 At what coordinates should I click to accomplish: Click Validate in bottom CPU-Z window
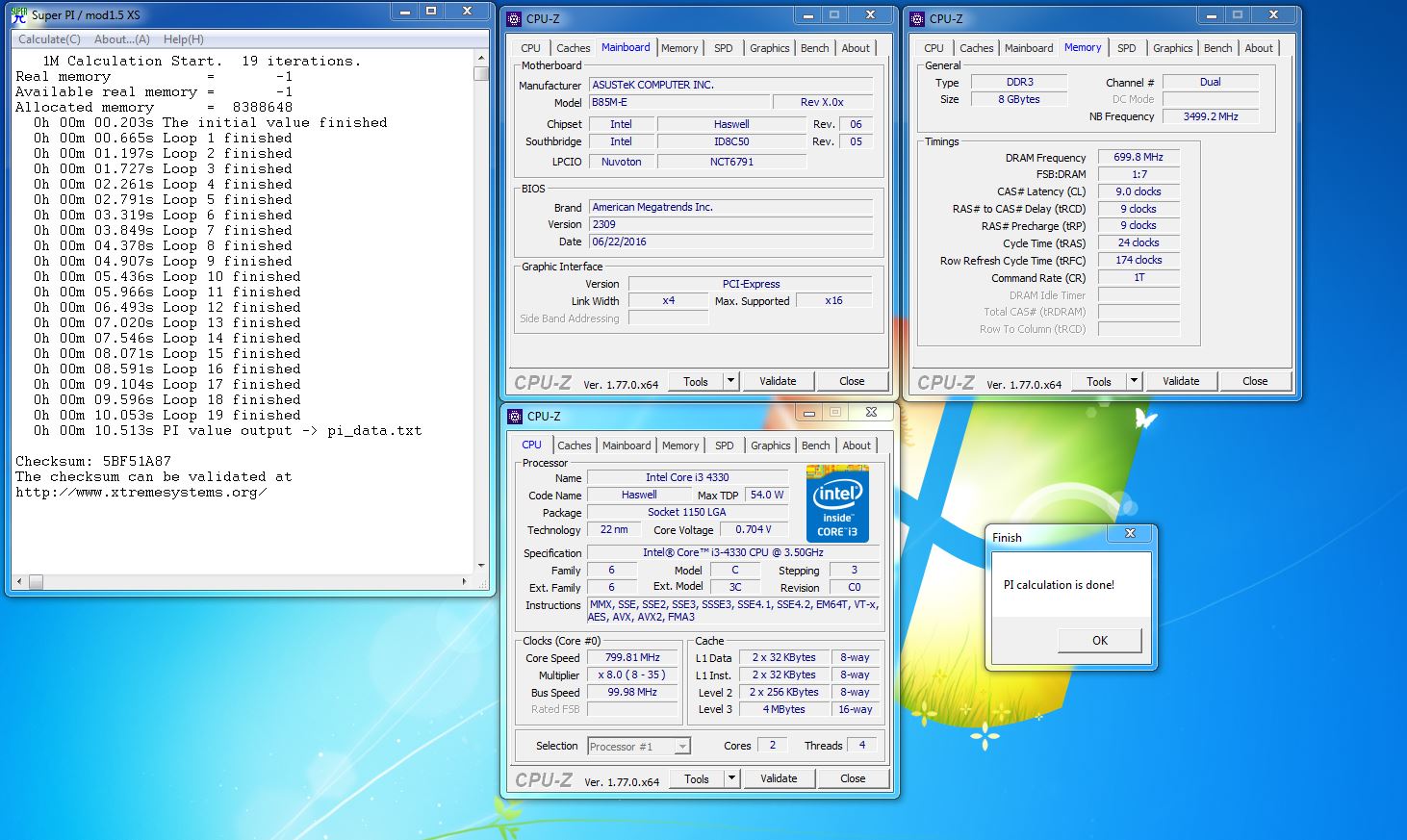tap(779, 778)
